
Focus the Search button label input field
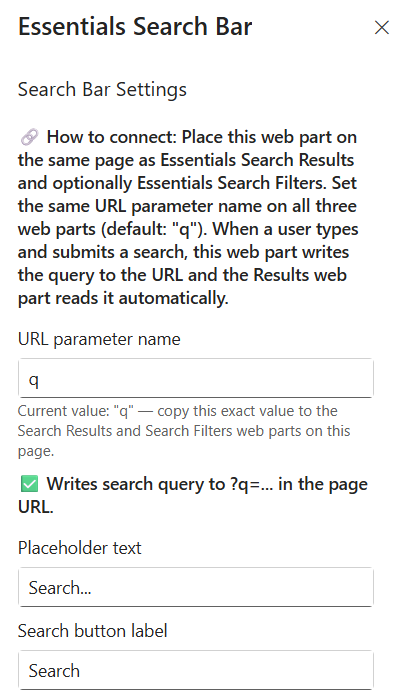click(x=196, y=670)
